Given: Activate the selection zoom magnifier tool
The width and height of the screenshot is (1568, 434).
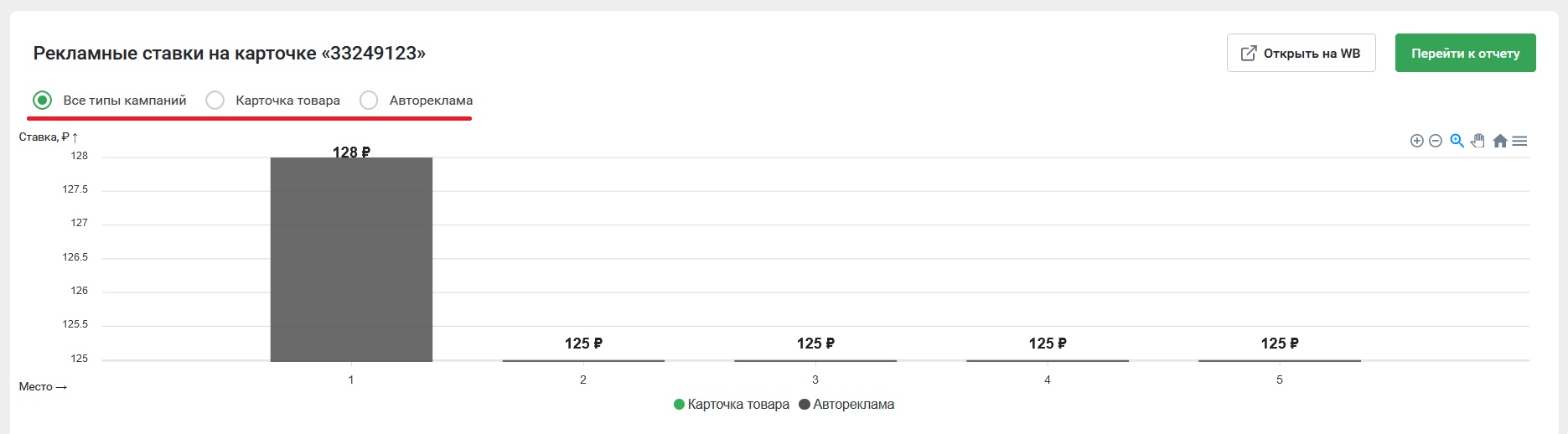Looking at the screenshot, I should 1457,141.
